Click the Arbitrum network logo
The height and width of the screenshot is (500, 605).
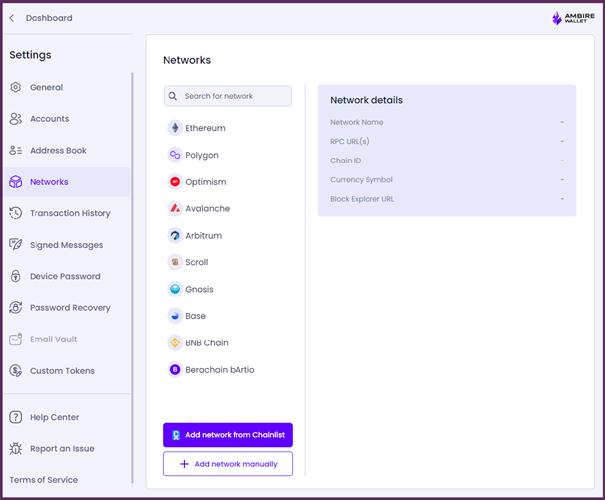[175, 235]
